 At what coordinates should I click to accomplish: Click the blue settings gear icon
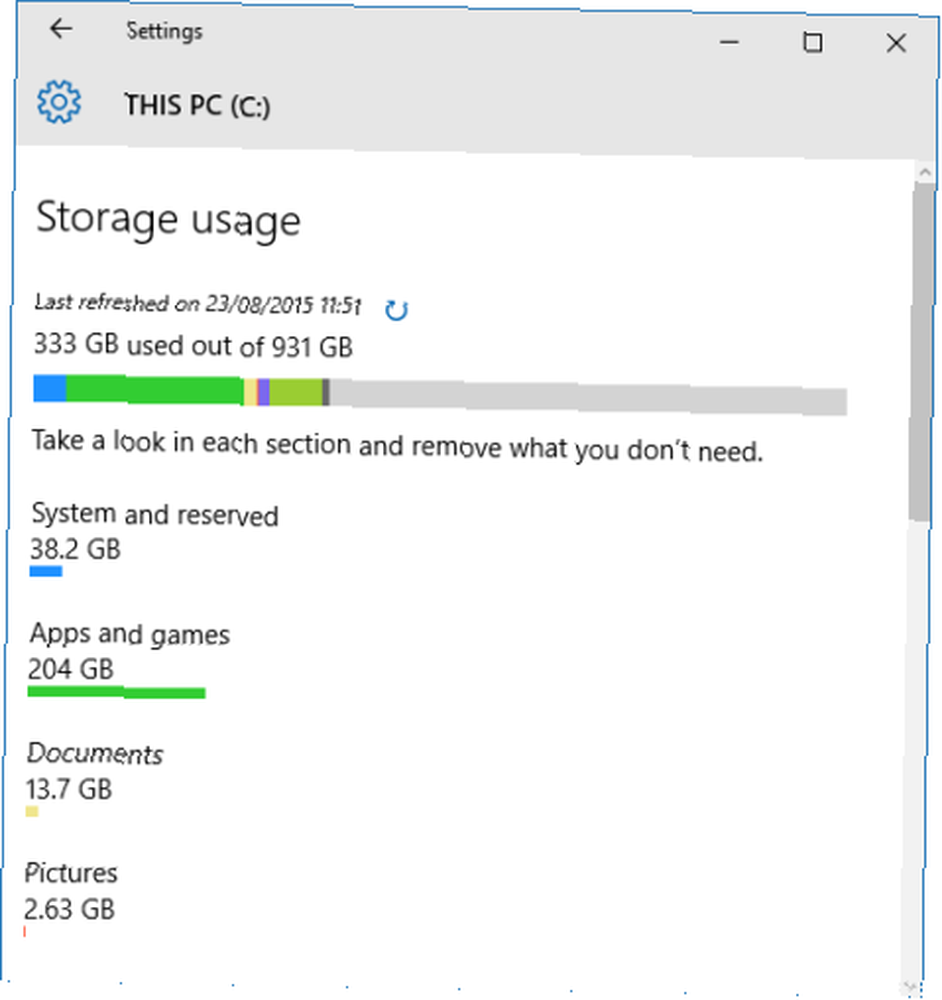tap(59, 102)
